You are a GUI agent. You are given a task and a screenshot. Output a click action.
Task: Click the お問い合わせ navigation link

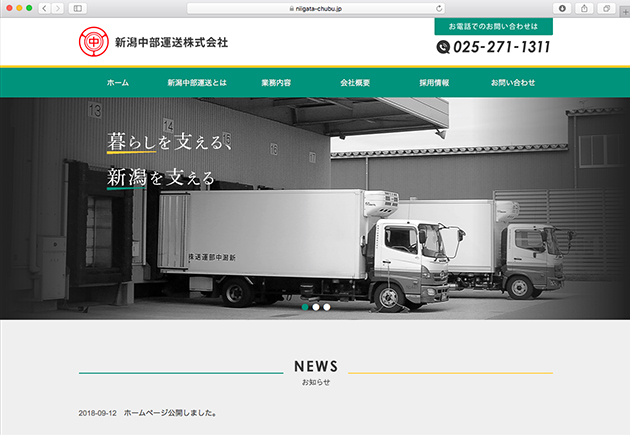click(x=513, y=83)
